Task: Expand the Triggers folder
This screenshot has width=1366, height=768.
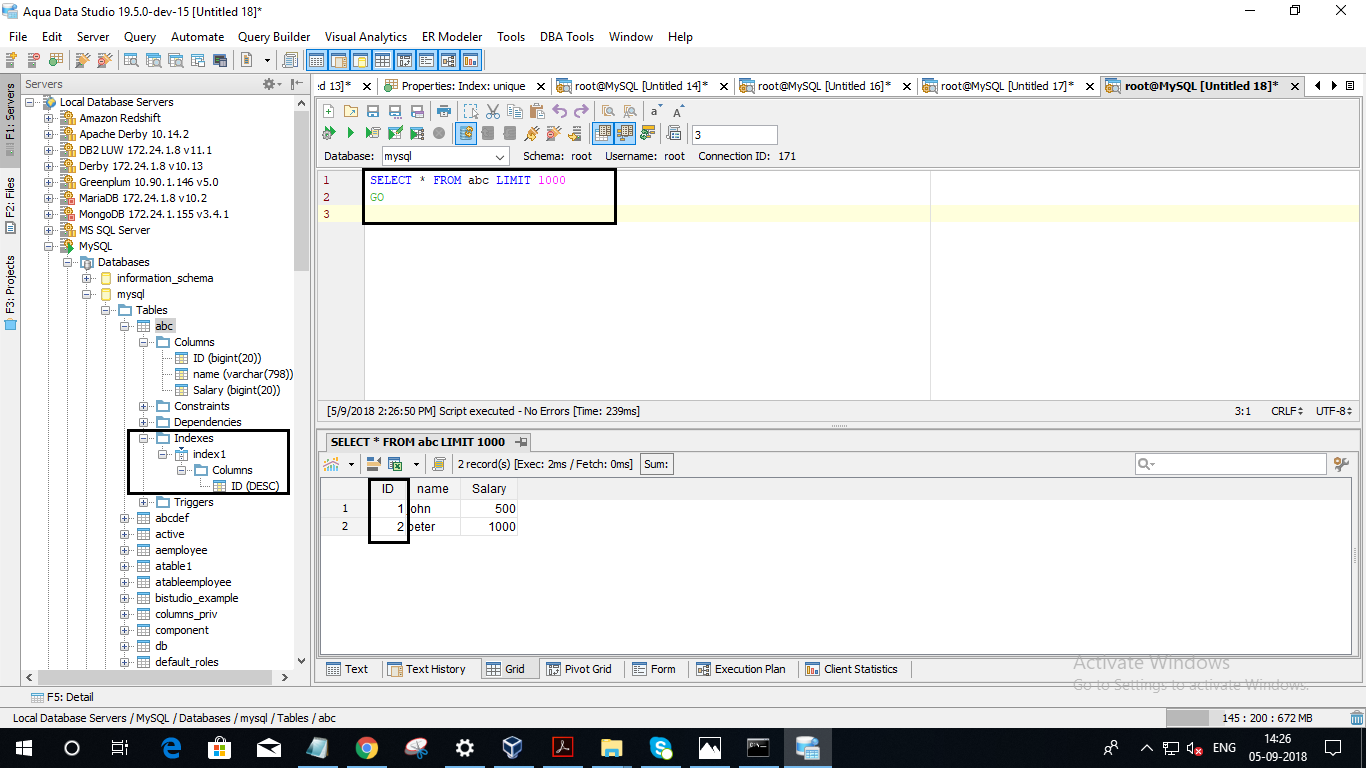Action: [x=144, y=502]
